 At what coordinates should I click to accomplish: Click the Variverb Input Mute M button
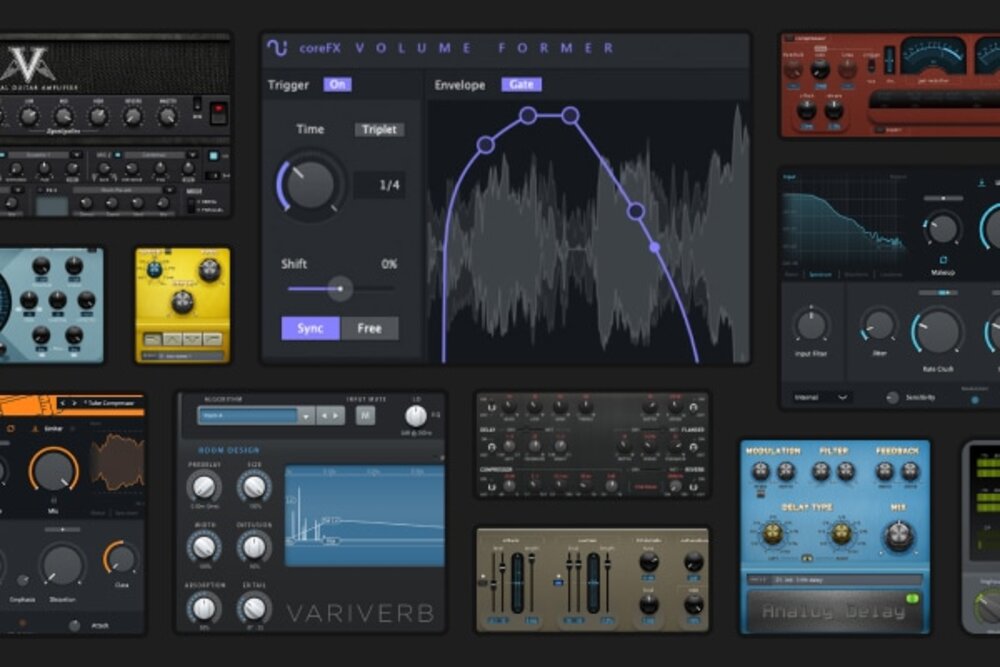pos(365,415)
